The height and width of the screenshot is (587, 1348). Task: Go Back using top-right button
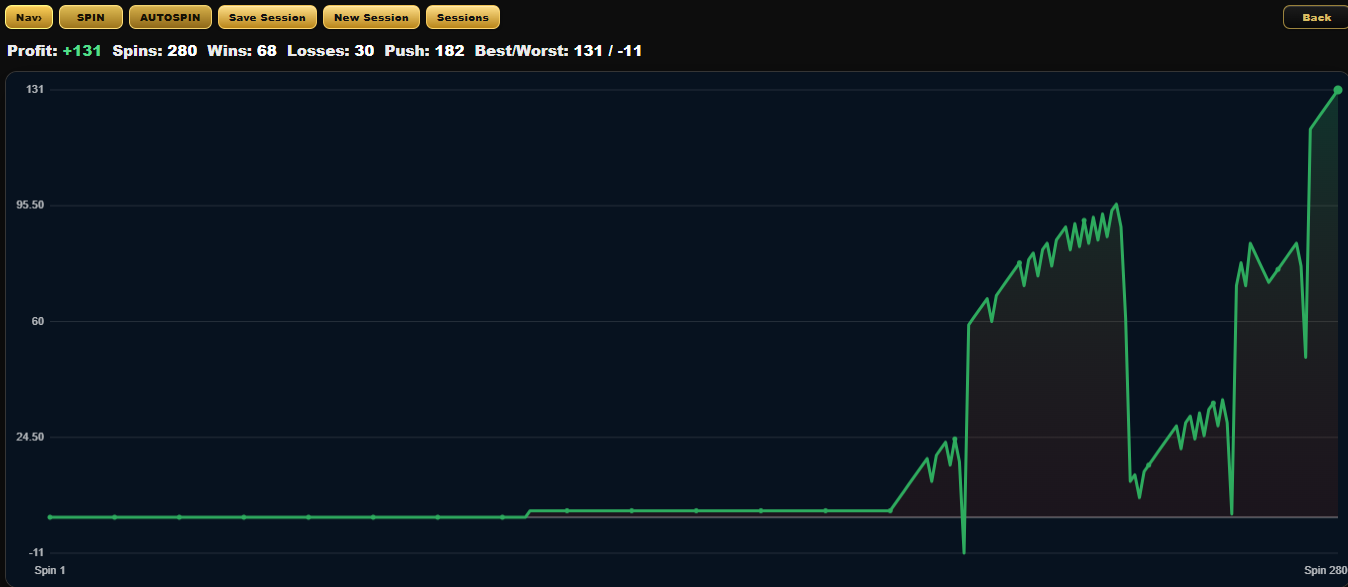1316,17
